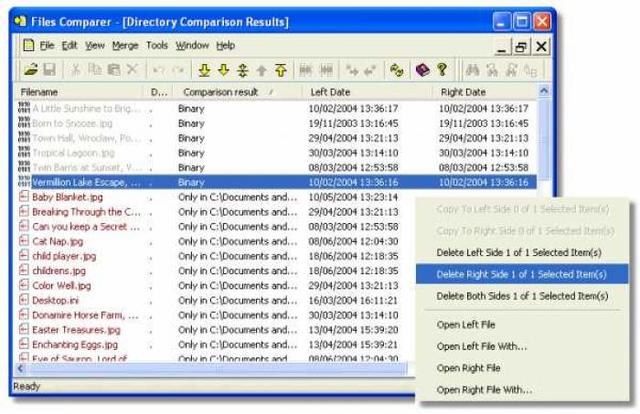Click the Delete X toolbar icon
Image resolution: width=640 pixels, height=414 pixels.
click(132, 70)
